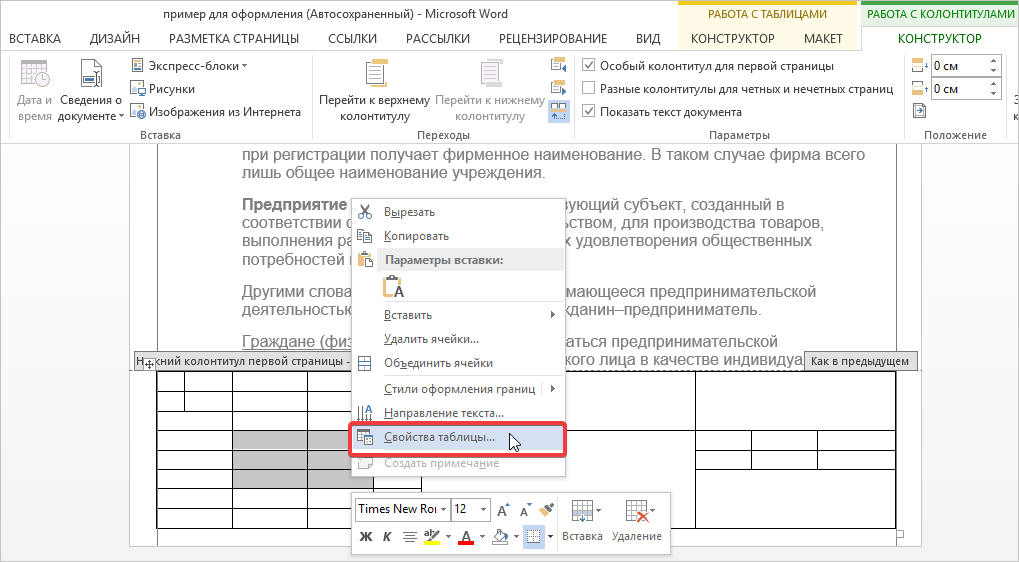Click the Изображения из Интернета button
Viewport: 1019px width, 562px height.
pos(216,112)
